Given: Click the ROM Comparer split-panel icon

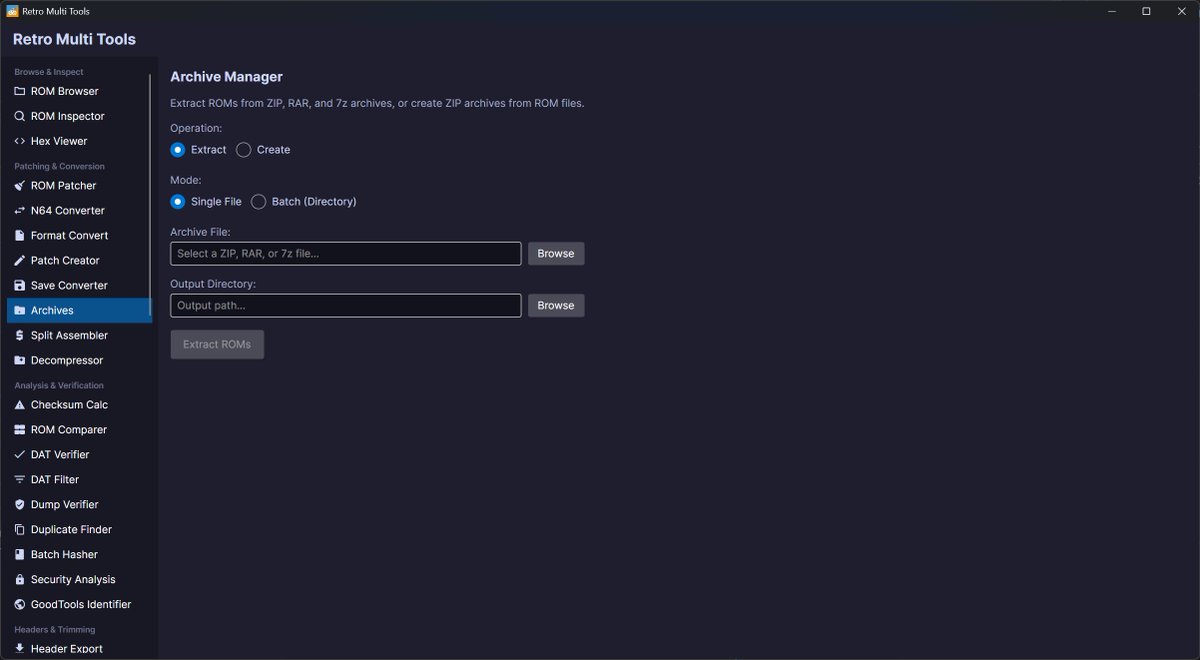Looking at the screenshot, I should tap(20, 429).
